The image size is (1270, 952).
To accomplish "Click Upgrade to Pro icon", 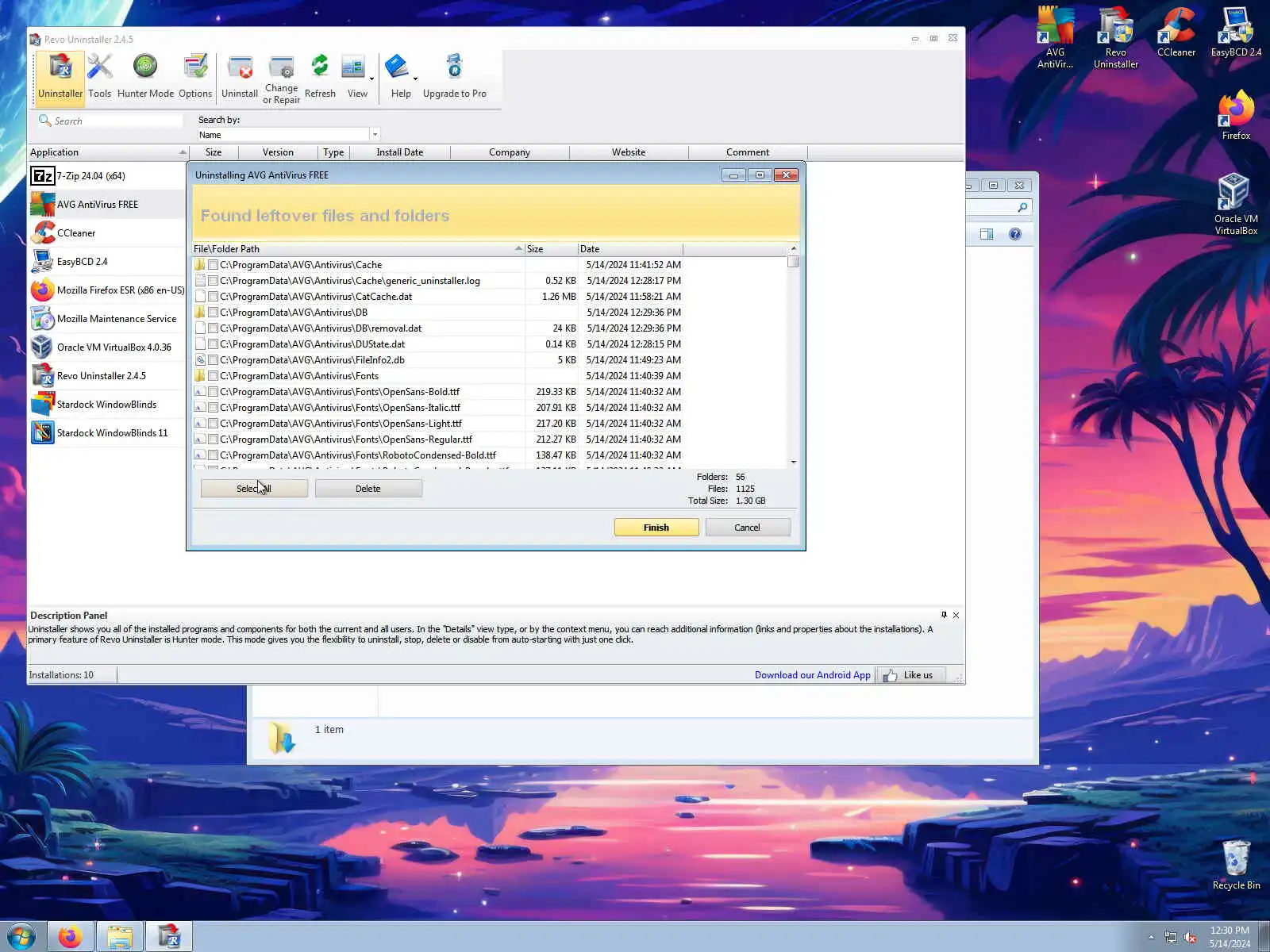I will 455,76.
